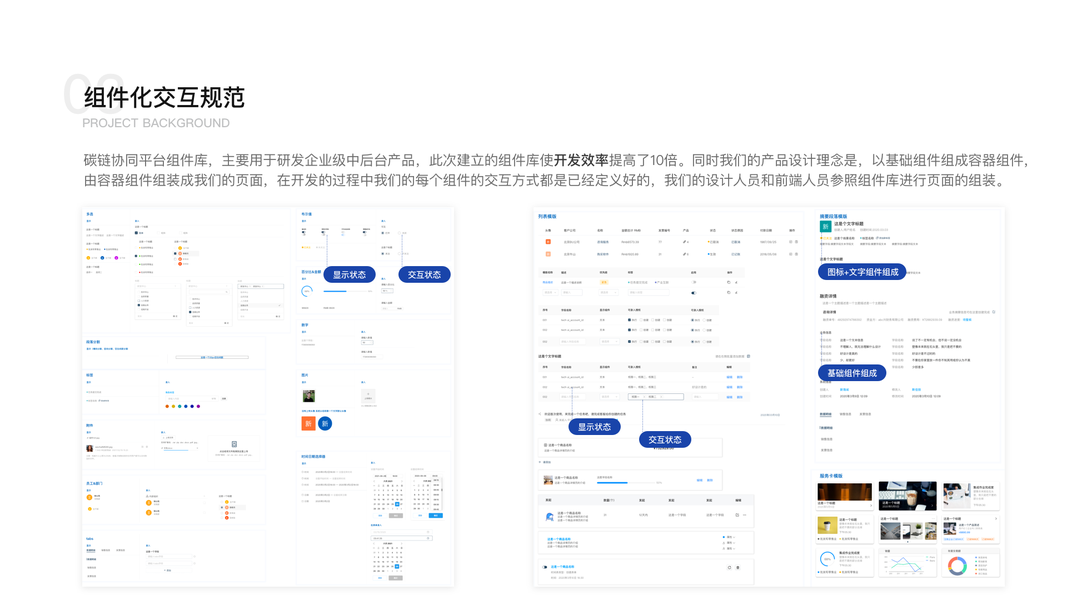1067x600 pixels.
Task: Click the blue linear progress bar beside circular ring
Action: pos(344,291)
